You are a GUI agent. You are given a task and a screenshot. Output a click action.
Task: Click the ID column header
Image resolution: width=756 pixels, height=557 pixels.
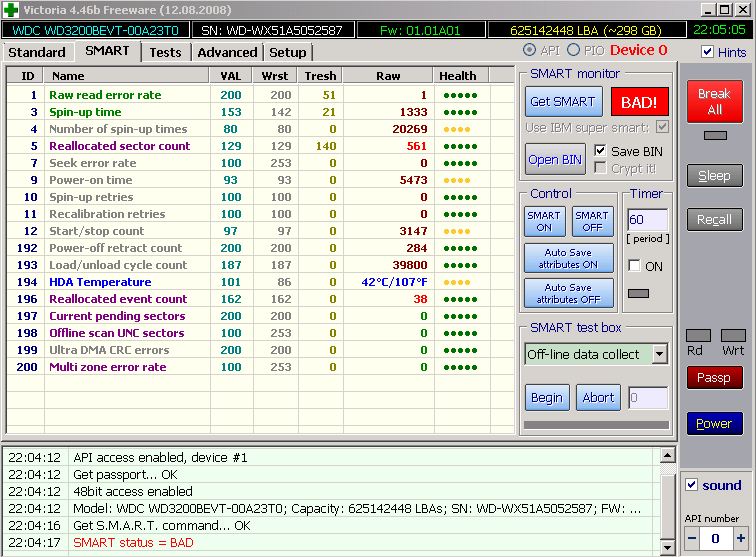coord(25,76)
